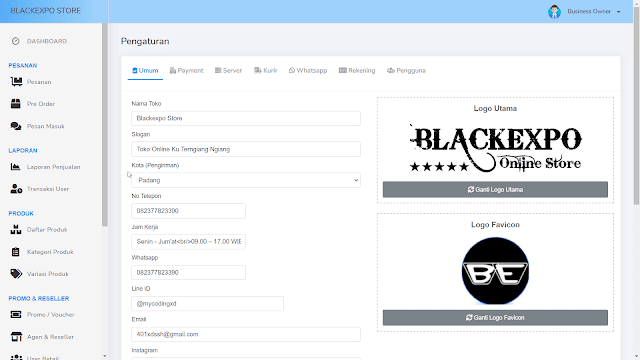Click the Laporan Penjualan chart icon
Viewport: 640px width, 360px height.
(16, 167)
